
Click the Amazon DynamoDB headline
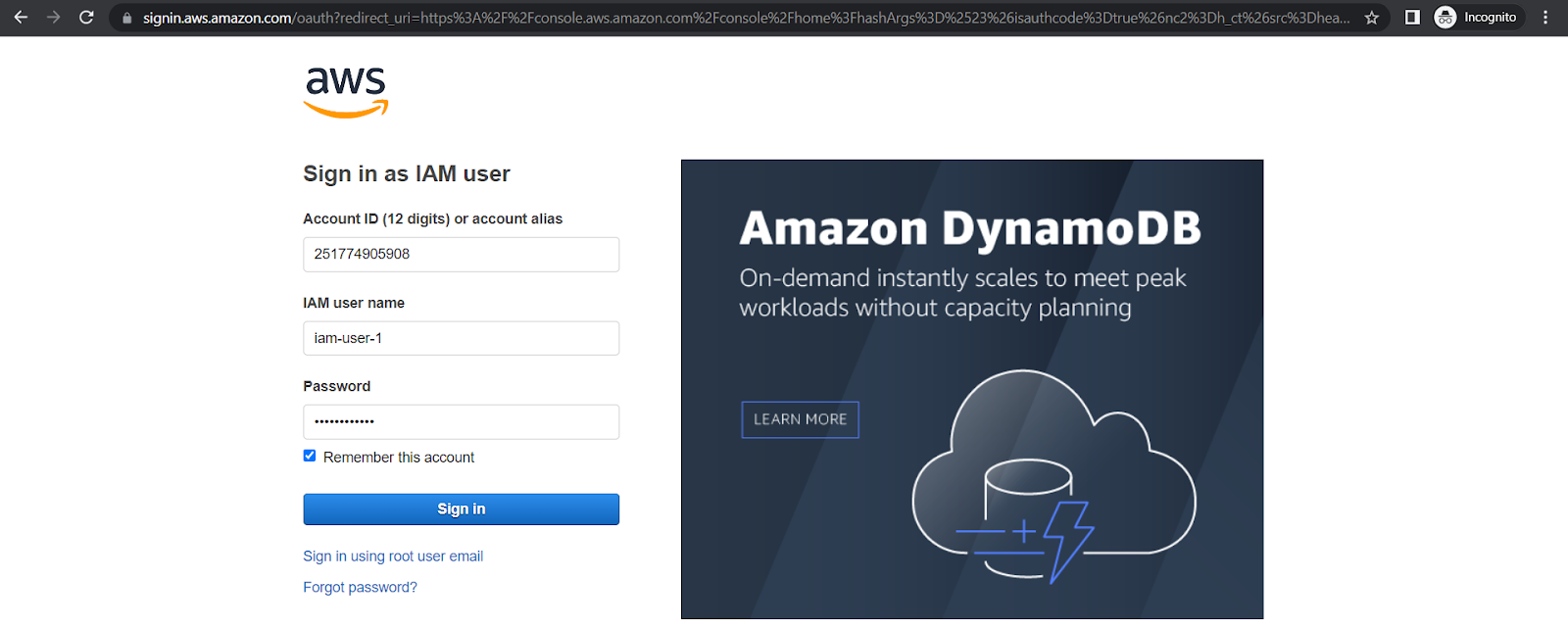(x=970, y=228)
